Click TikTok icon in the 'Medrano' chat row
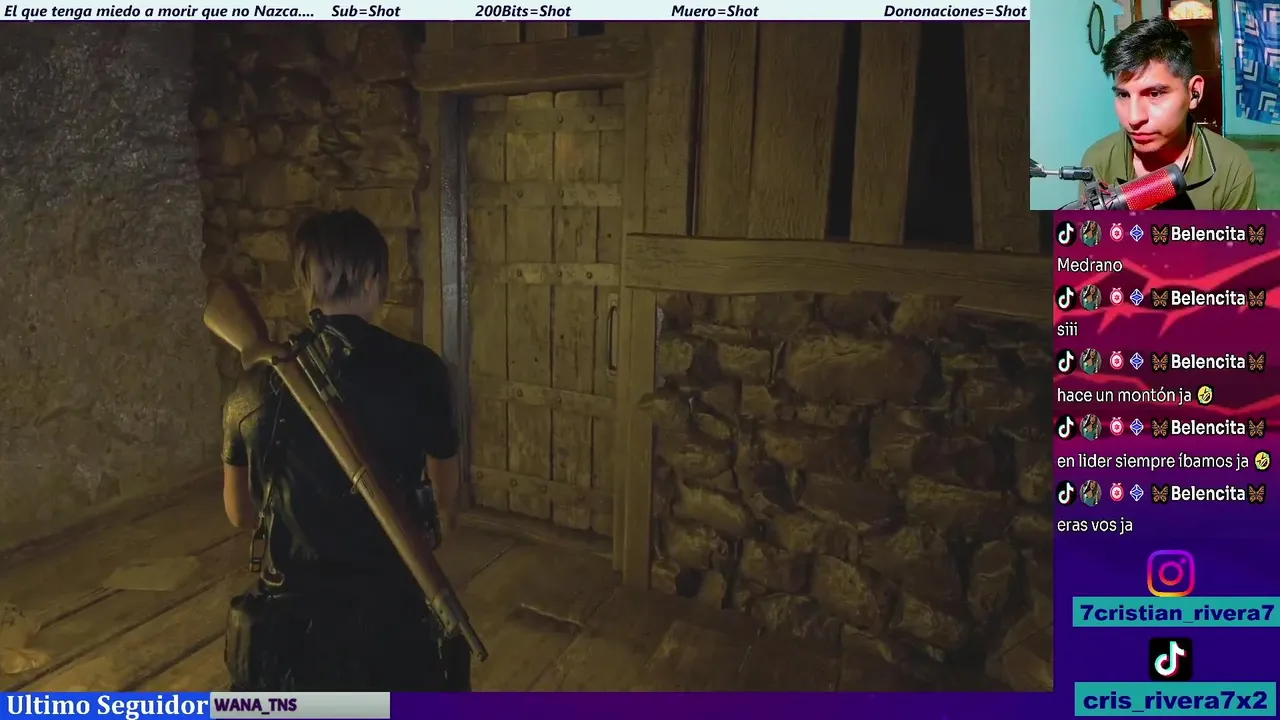Screen dimensions: 1280x720 [1066, 234]
